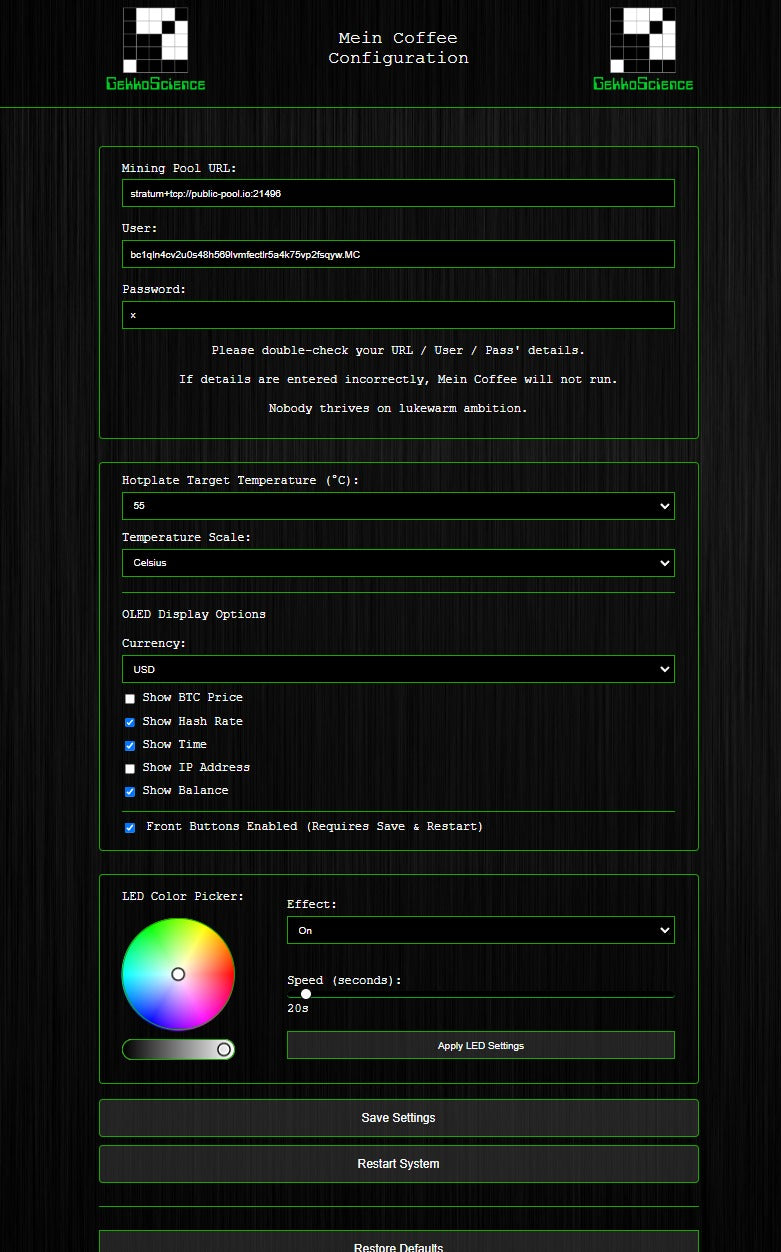781x1252 pixels.
Task: Disable the Show Balance checkbox
Action: [x=130, y=791]
